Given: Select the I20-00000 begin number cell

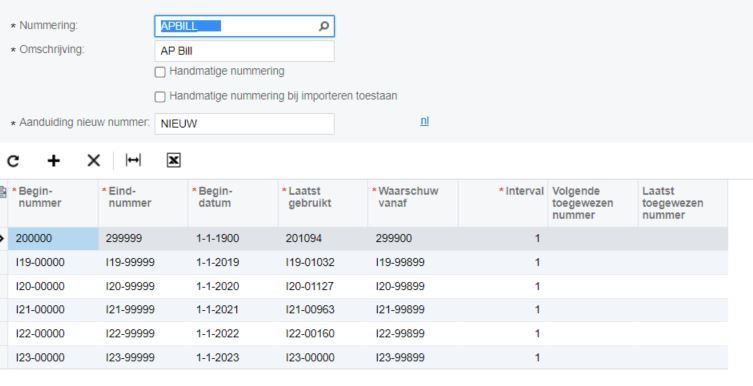Looking at the screenshot, I should click(x=53, y=287).
